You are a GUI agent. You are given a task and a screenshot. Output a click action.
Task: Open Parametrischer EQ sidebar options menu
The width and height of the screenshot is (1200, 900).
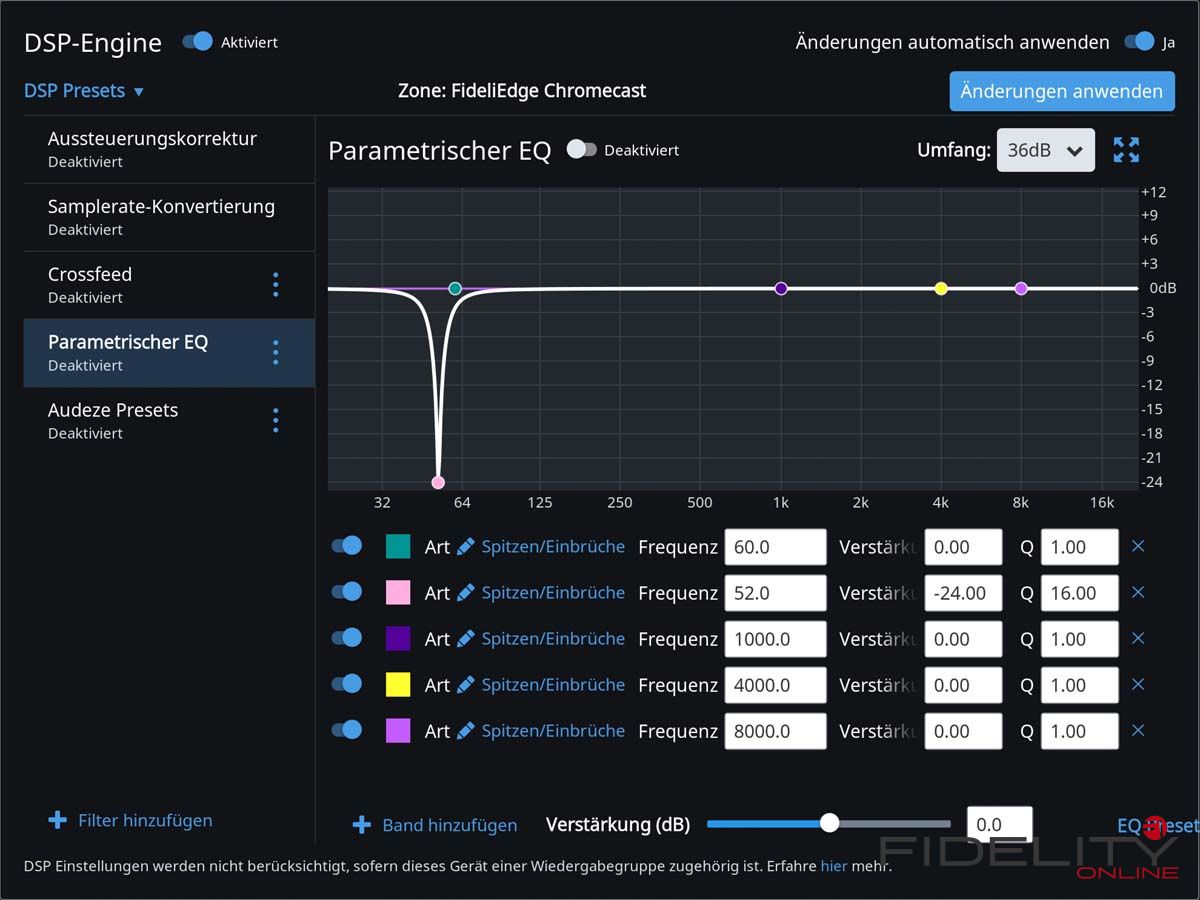click(x=276, y=353)
